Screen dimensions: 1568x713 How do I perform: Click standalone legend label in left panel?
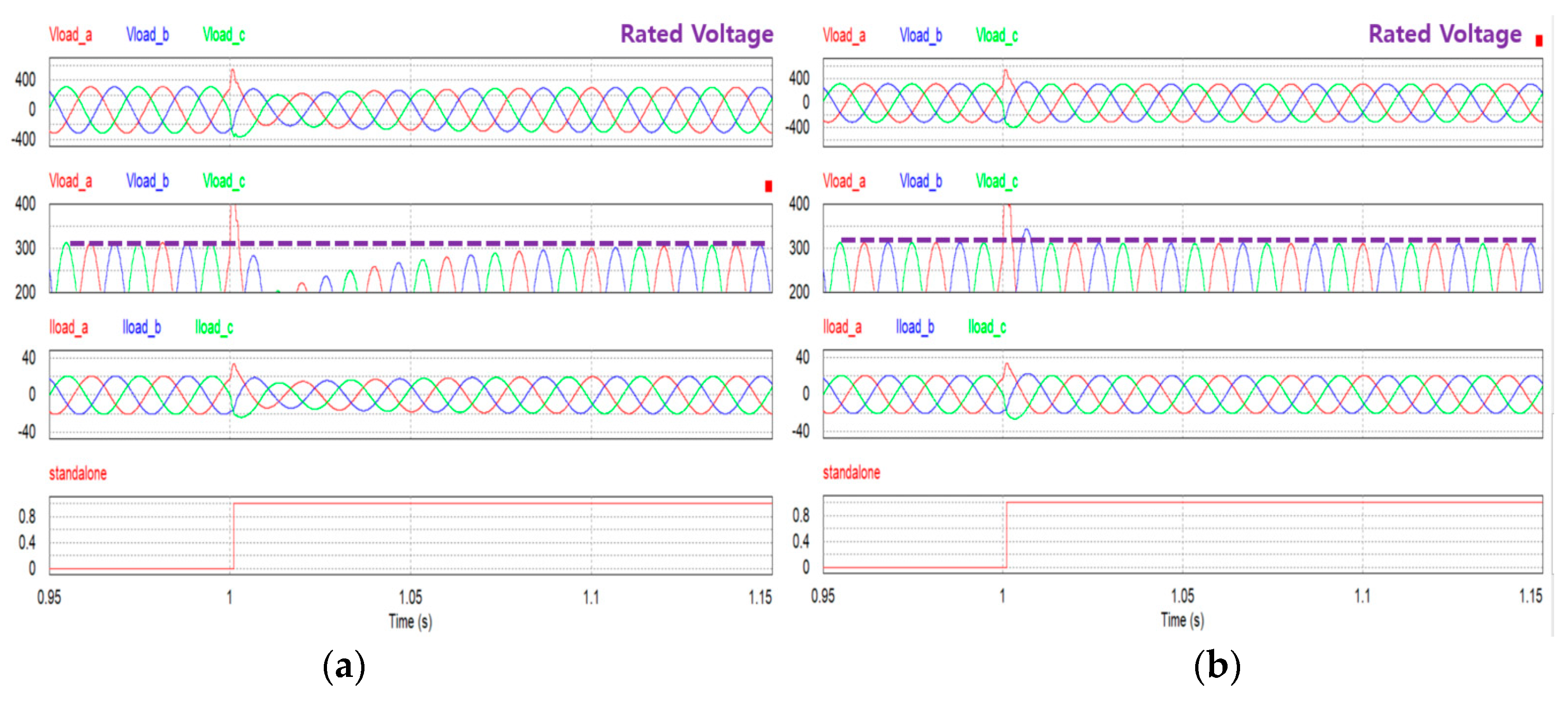78,473
